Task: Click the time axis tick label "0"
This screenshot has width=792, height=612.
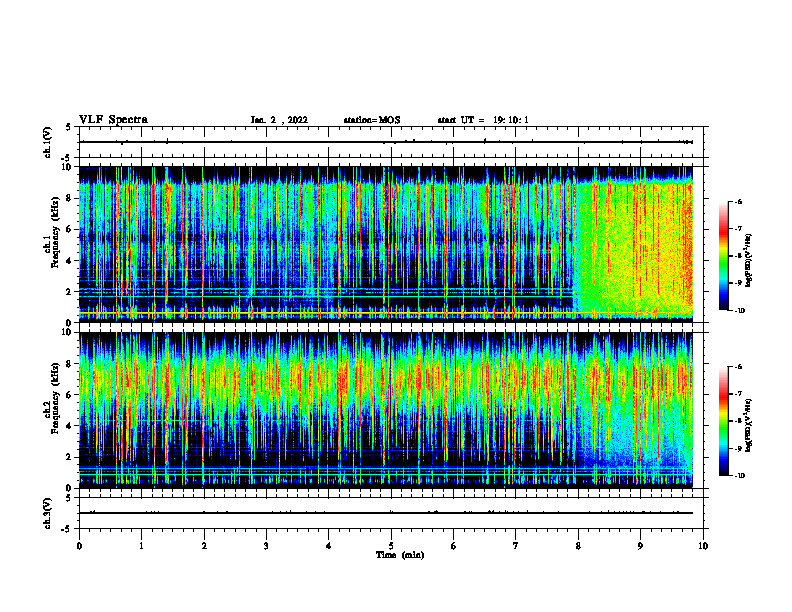Action: pyautogui.click(x=79, y=546)
